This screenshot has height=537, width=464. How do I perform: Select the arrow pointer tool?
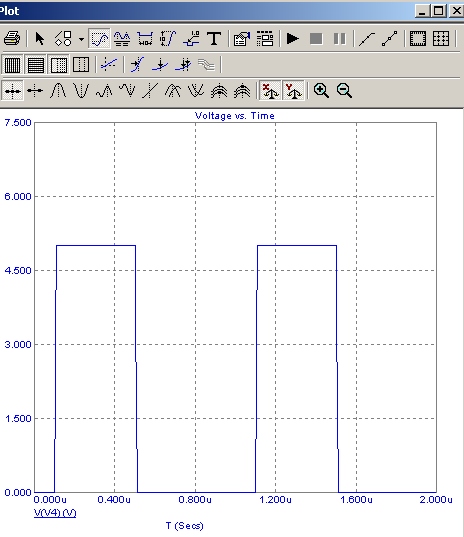pos(40,38)
